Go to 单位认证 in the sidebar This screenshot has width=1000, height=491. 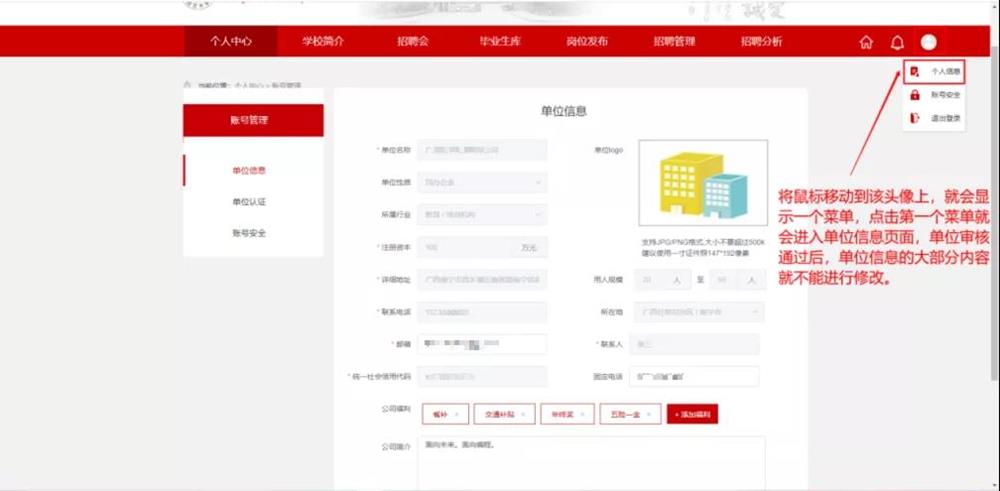[x=249, y=202]
